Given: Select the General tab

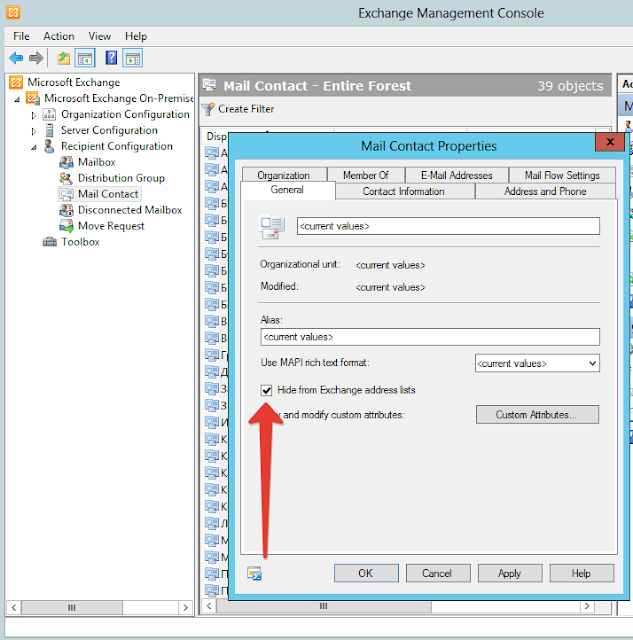Looking at the screenshot, I should click(287, 190).
